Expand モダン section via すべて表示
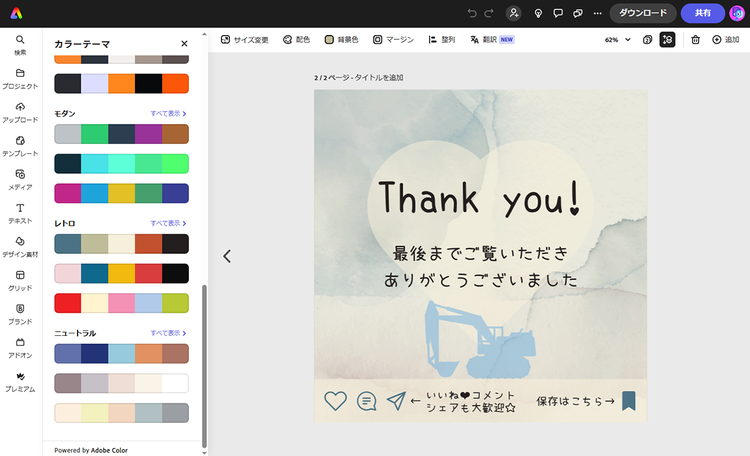The height and width of the screenshot is (456, 750). [168, 114]
